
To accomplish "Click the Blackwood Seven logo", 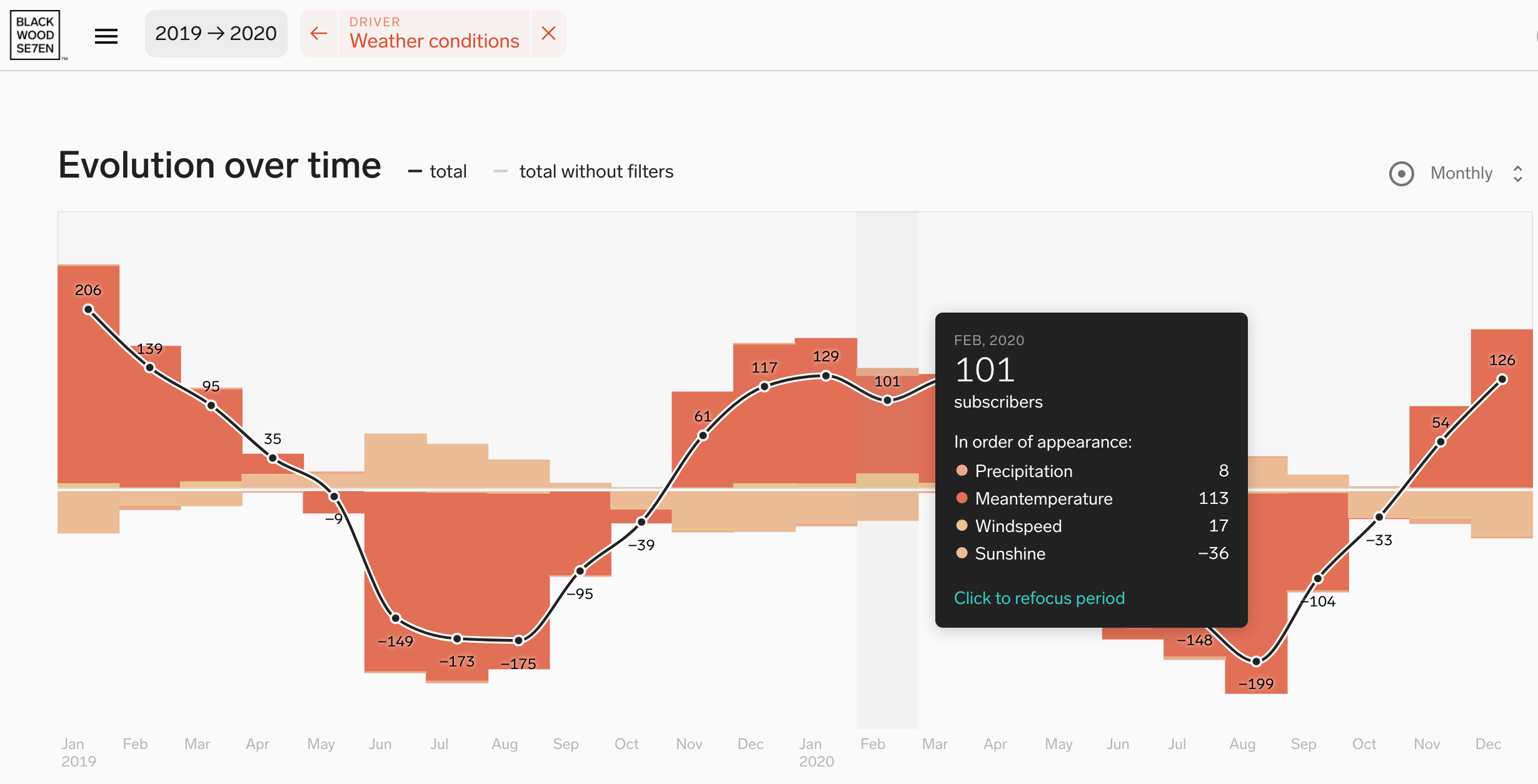I will (36, 35).
